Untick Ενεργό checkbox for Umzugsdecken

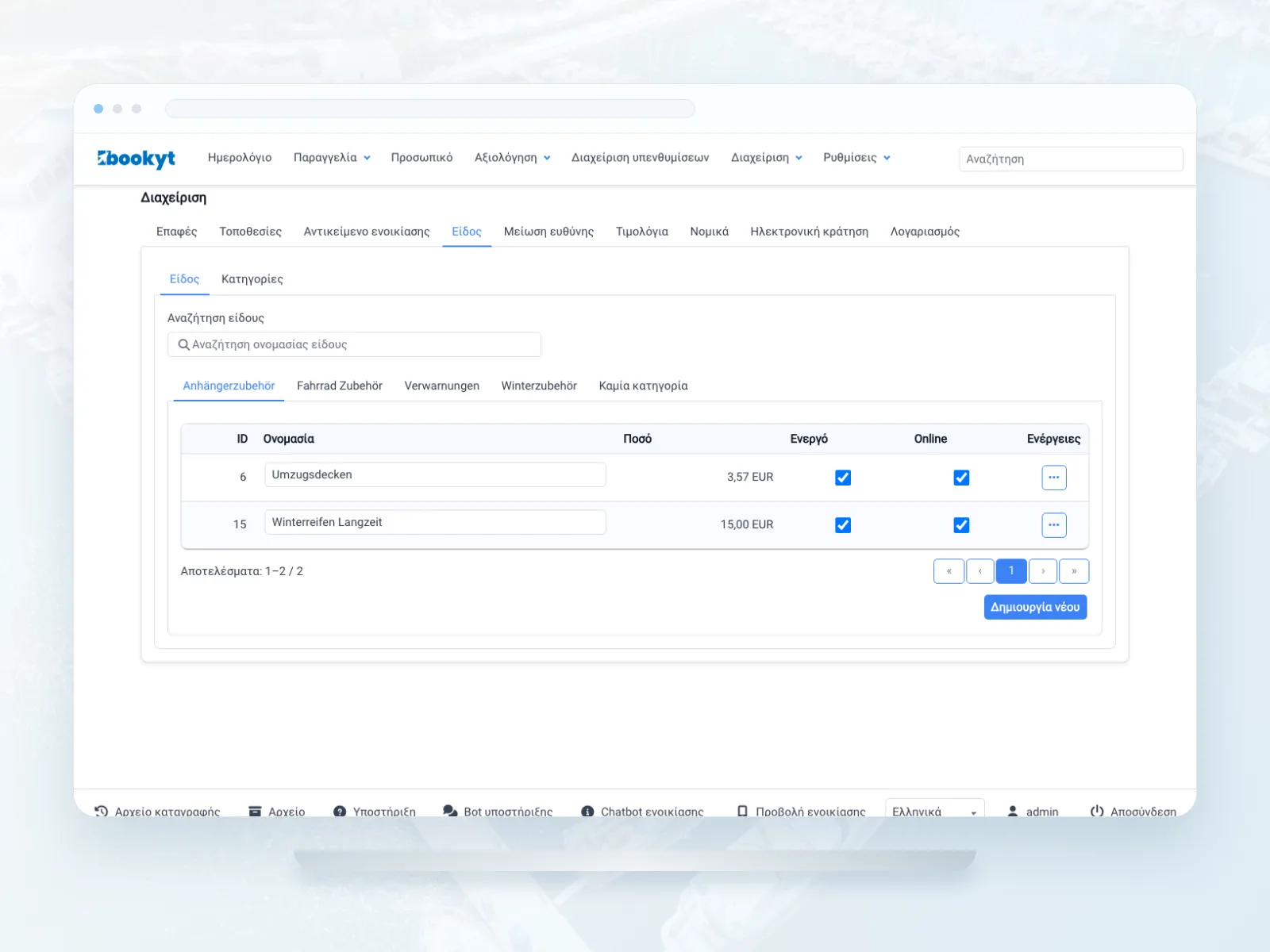[x=843, y=478]
